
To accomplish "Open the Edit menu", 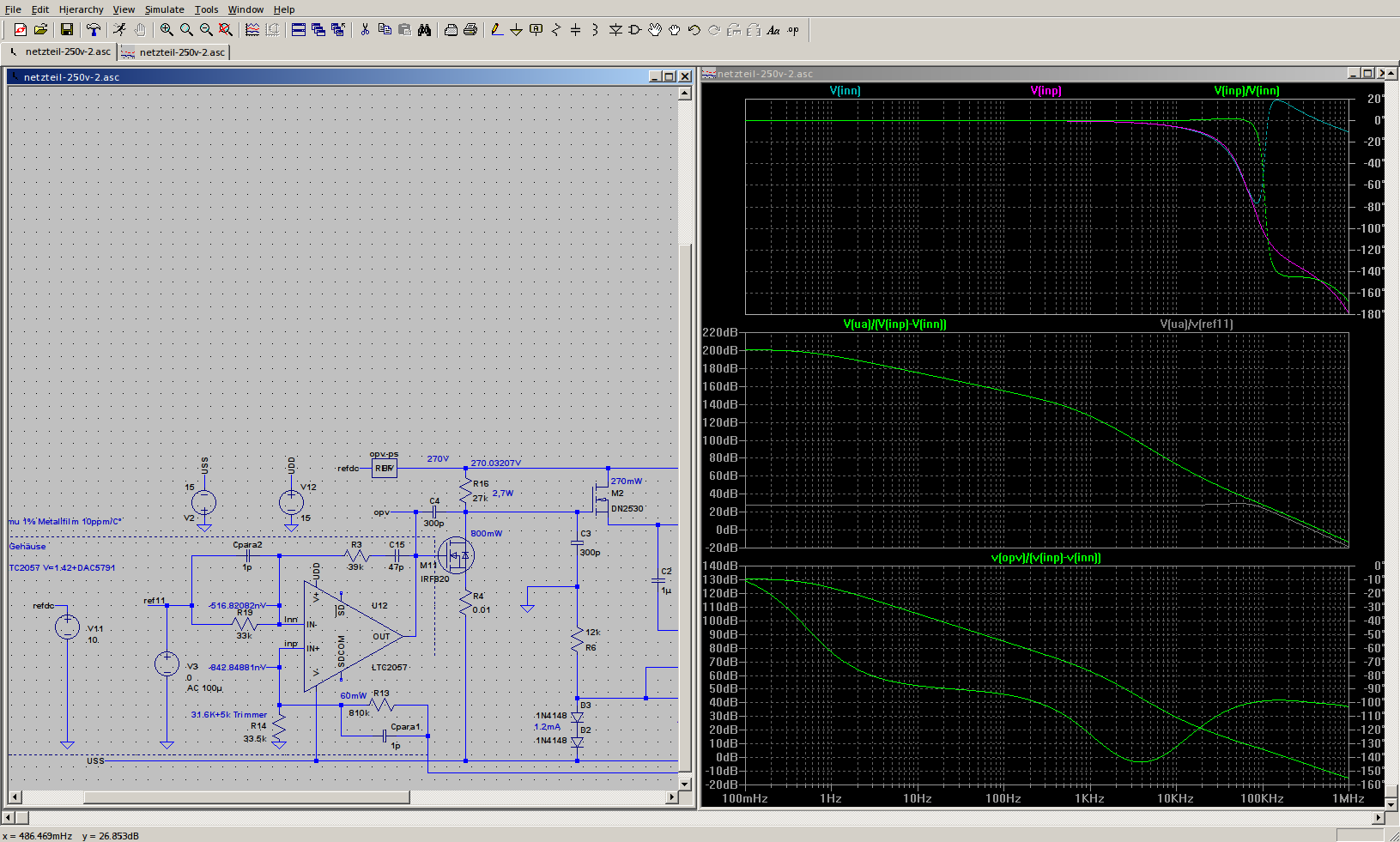I will tap(40, 9).
